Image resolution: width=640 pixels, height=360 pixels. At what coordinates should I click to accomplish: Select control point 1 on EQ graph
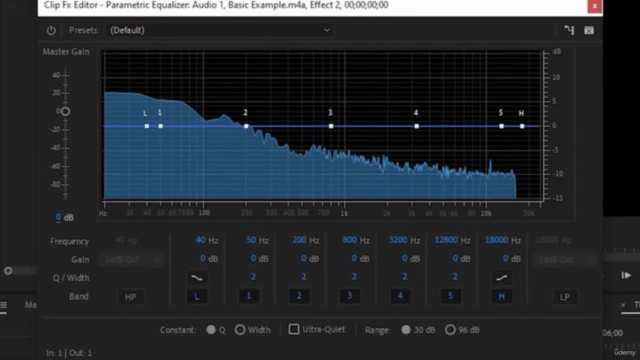pos(161,126)
